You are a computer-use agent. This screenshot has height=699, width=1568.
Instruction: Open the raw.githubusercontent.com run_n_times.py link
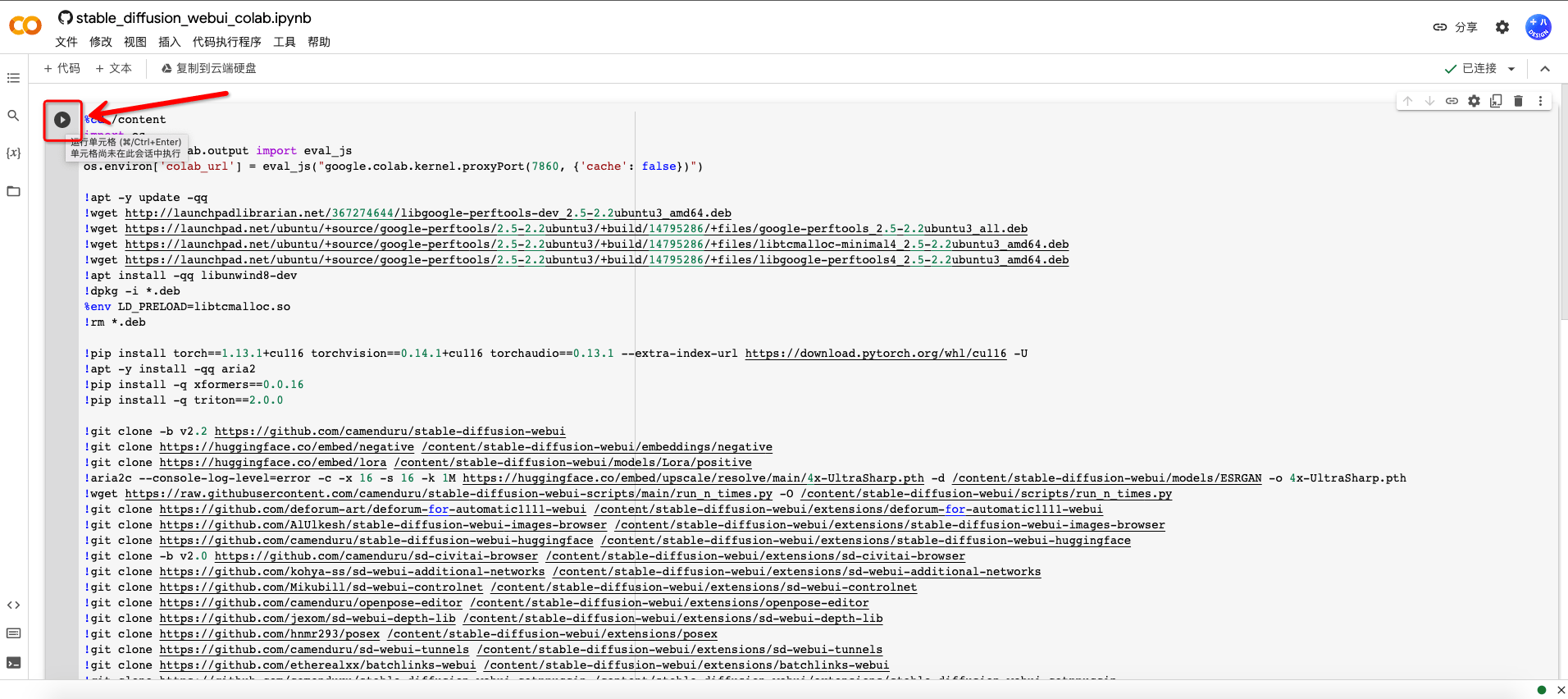(449, 494)
